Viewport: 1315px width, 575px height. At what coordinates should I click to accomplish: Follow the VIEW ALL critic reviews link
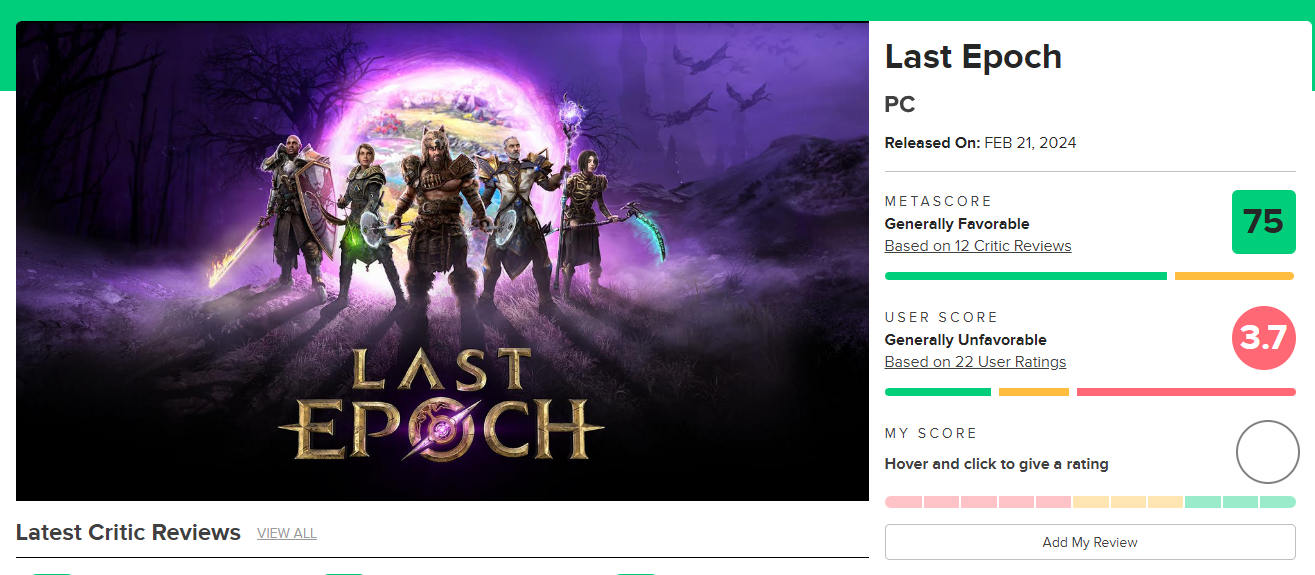coord(286,533)
